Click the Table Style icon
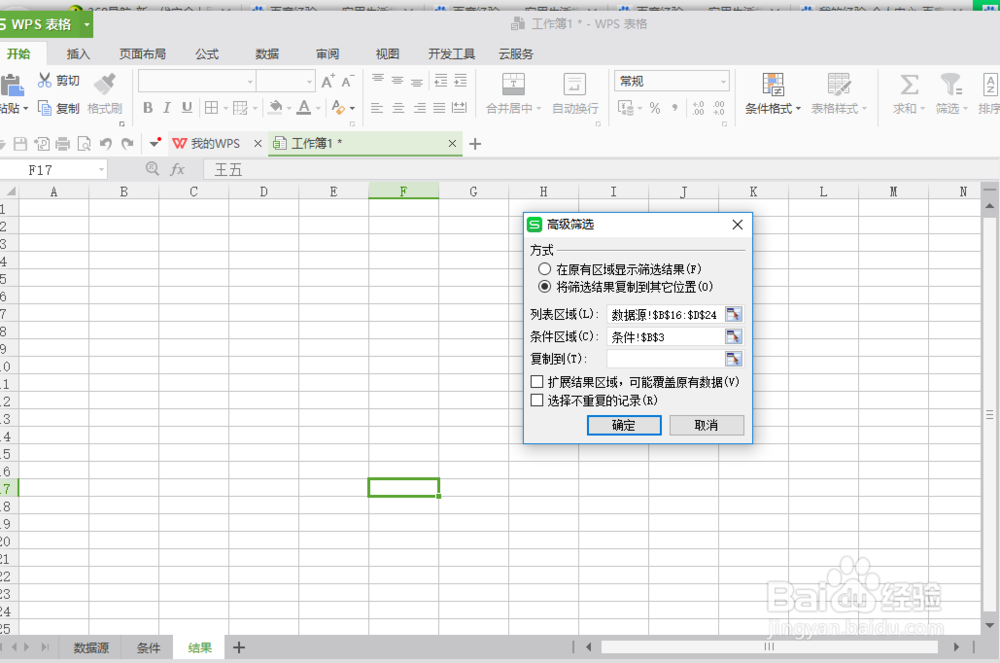 (x=839, y=84)
